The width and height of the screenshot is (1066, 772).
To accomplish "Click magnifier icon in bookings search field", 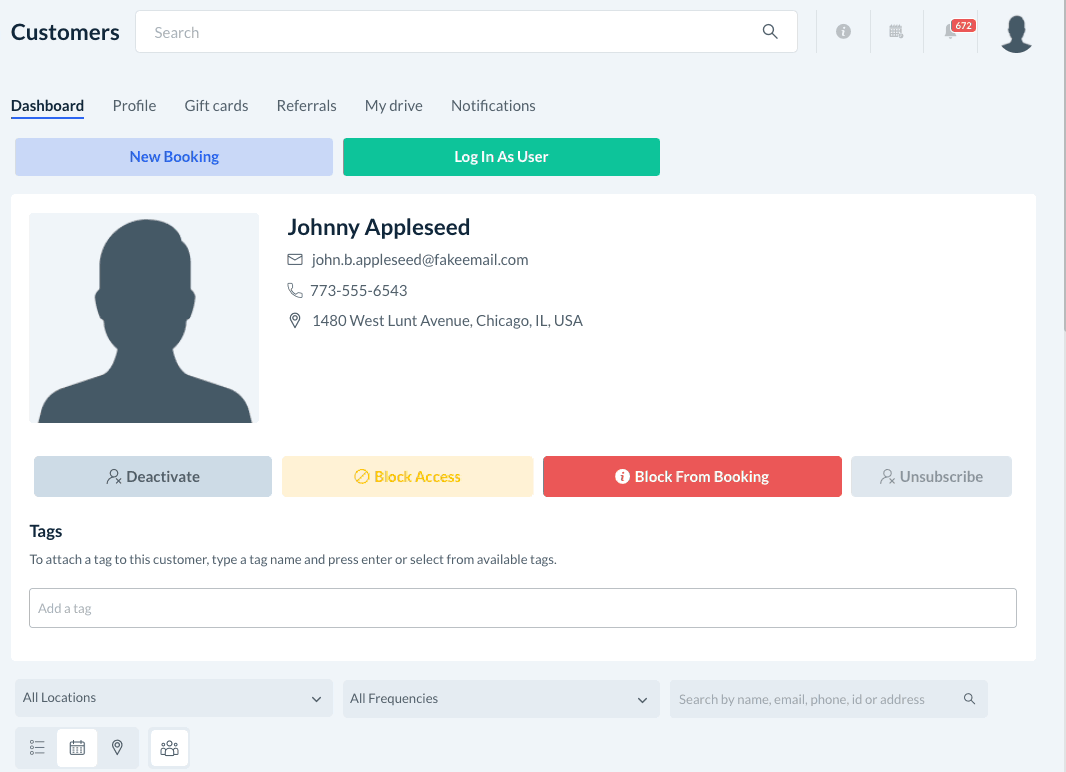I will tap(969, 699).
